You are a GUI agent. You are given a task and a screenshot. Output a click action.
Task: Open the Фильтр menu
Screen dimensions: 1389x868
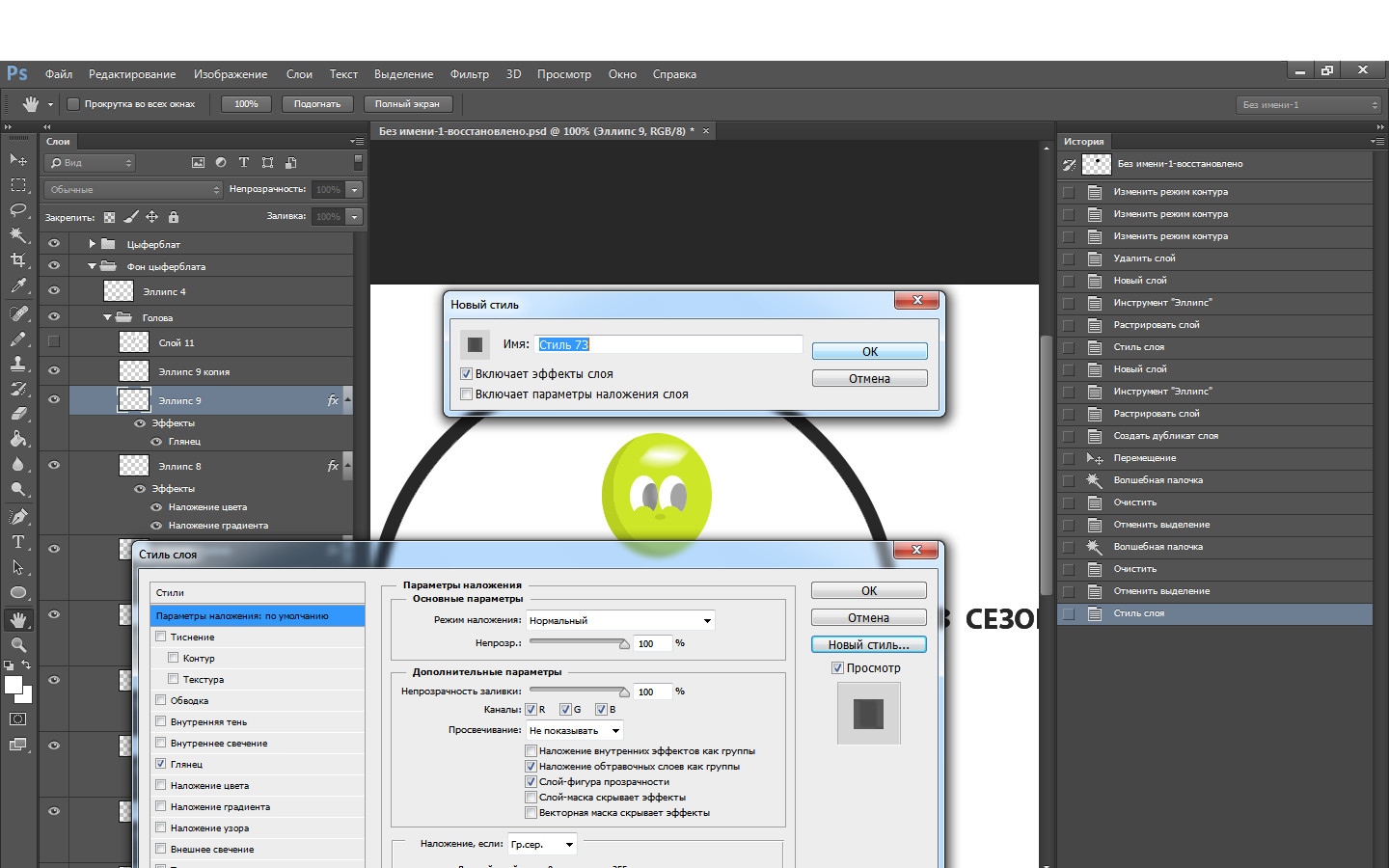click(470, 74)
